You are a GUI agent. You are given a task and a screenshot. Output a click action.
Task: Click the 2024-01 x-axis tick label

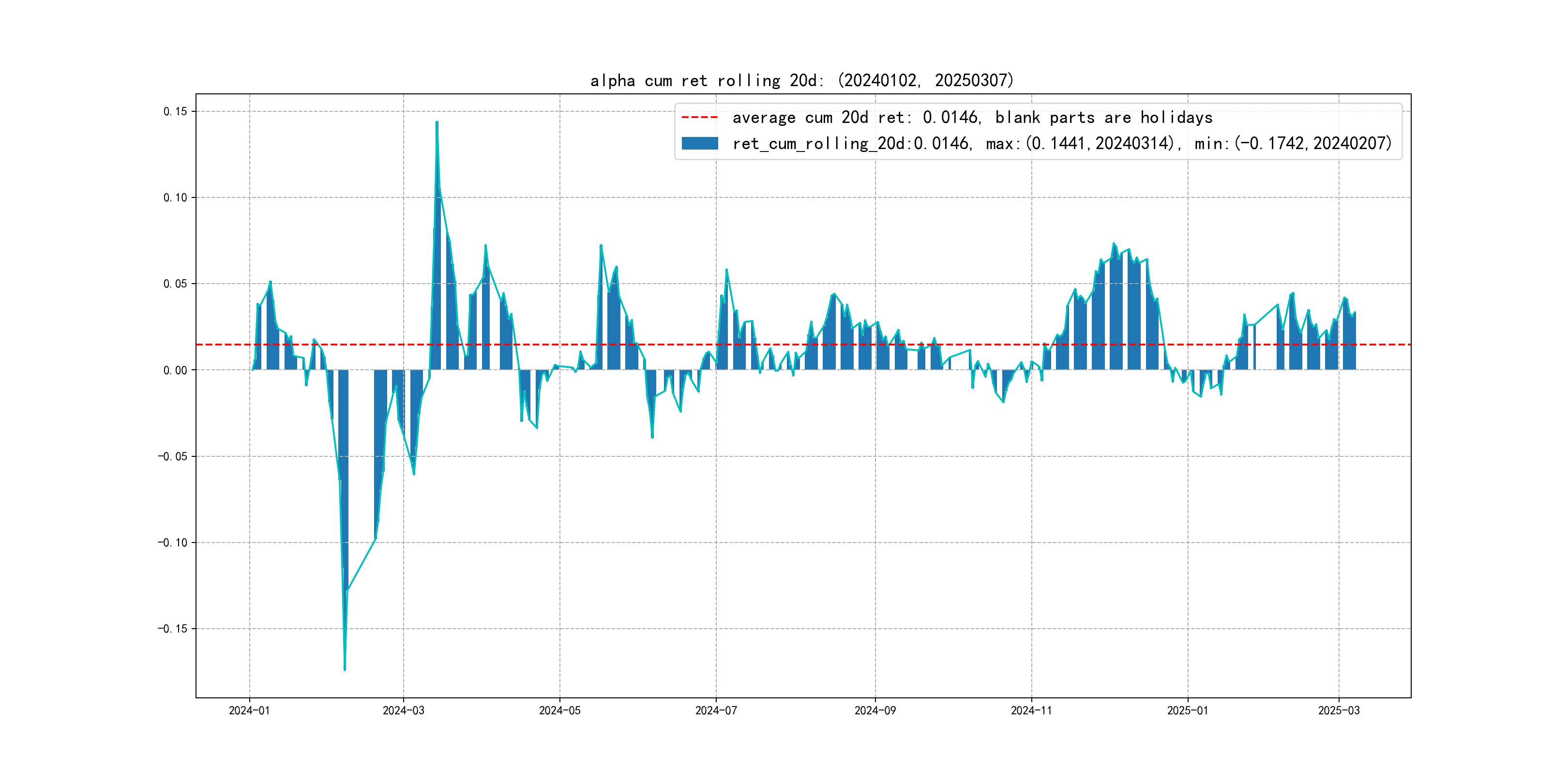[x=249, y=710]
